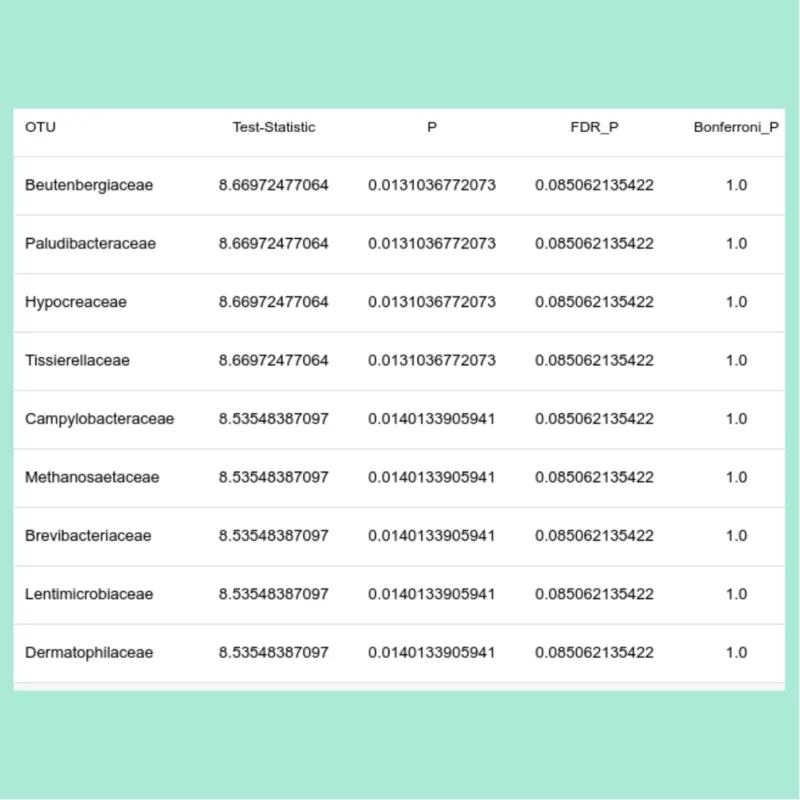800x800 pixels.
Task: Click the Paludibacteraceae OTU cell
Action: 90,243
